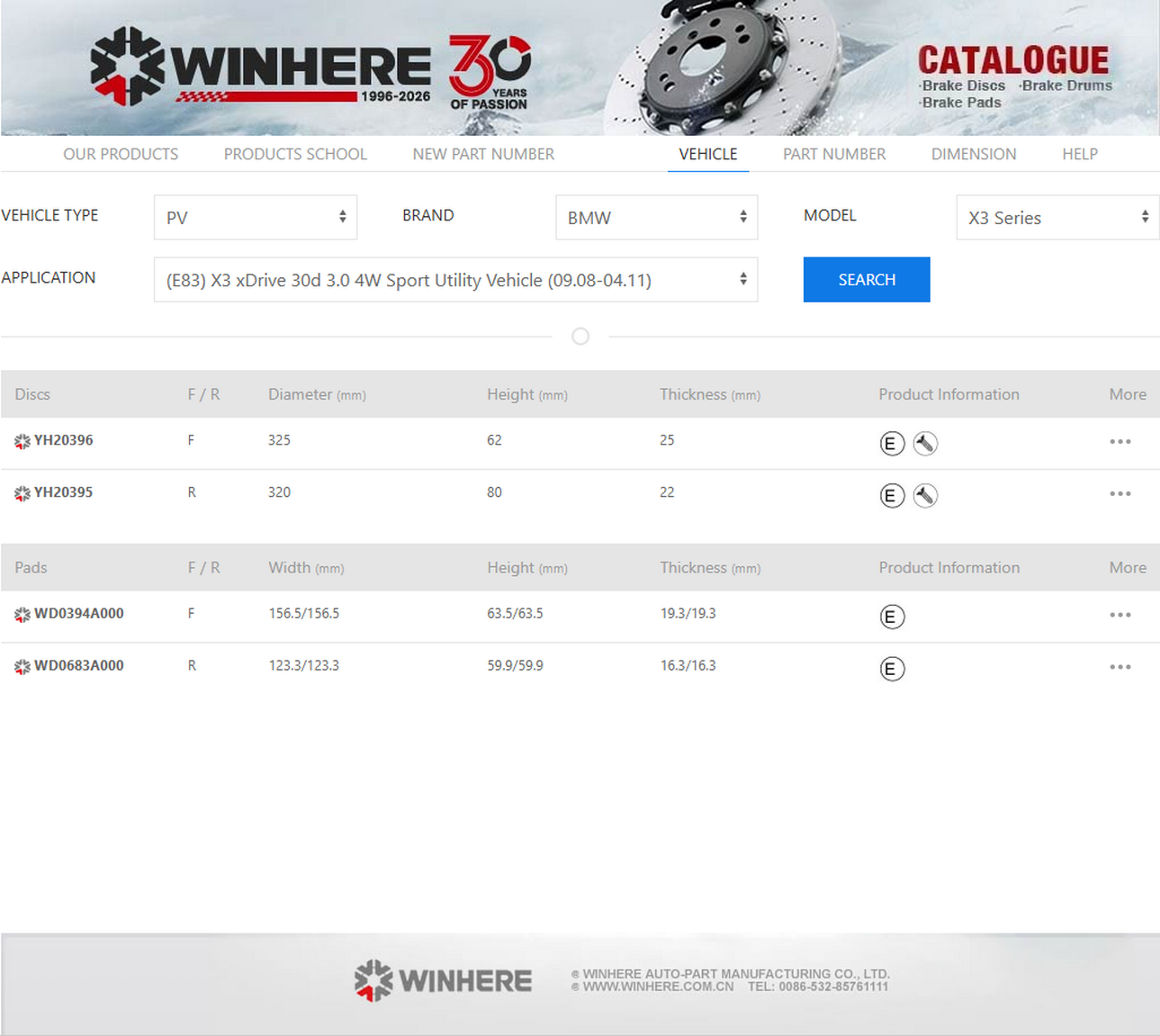Open disc part YH20396

[x=64, y=440]
